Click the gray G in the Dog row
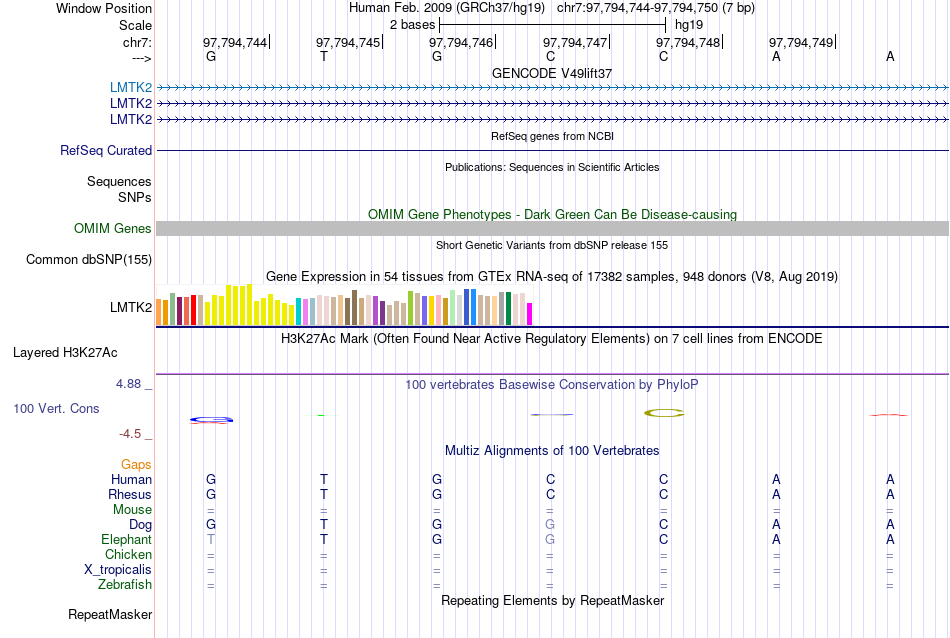 (550, 525)
